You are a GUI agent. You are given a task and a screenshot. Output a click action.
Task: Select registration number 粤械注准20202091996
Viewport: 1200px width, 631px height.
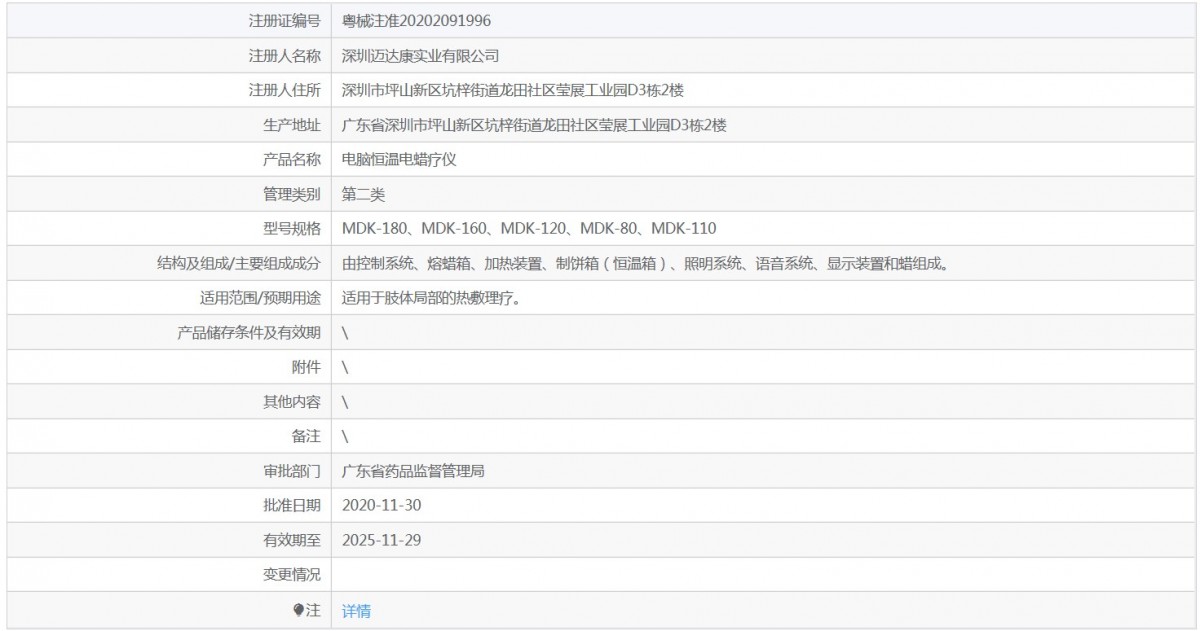pyautogui.click(x=416, y=21)
